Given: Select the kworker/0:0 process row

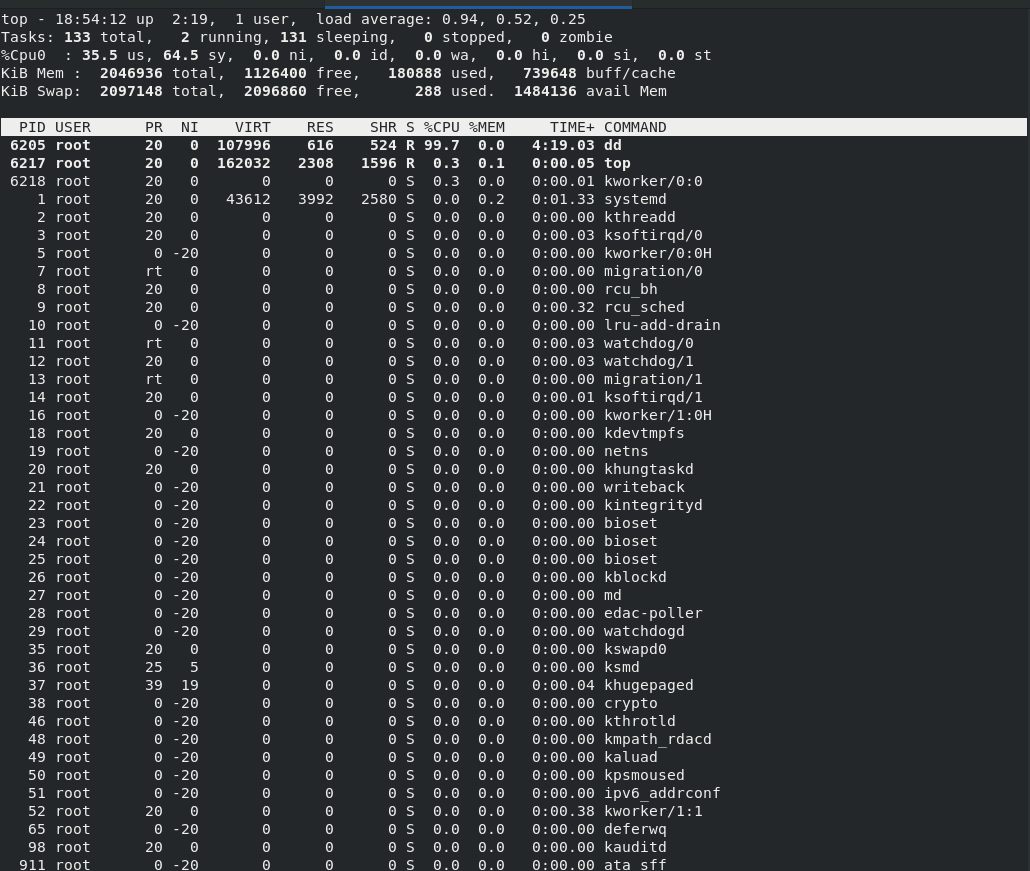Looking at the screenshot, I should pyautogui.click(x=514, y=181).
